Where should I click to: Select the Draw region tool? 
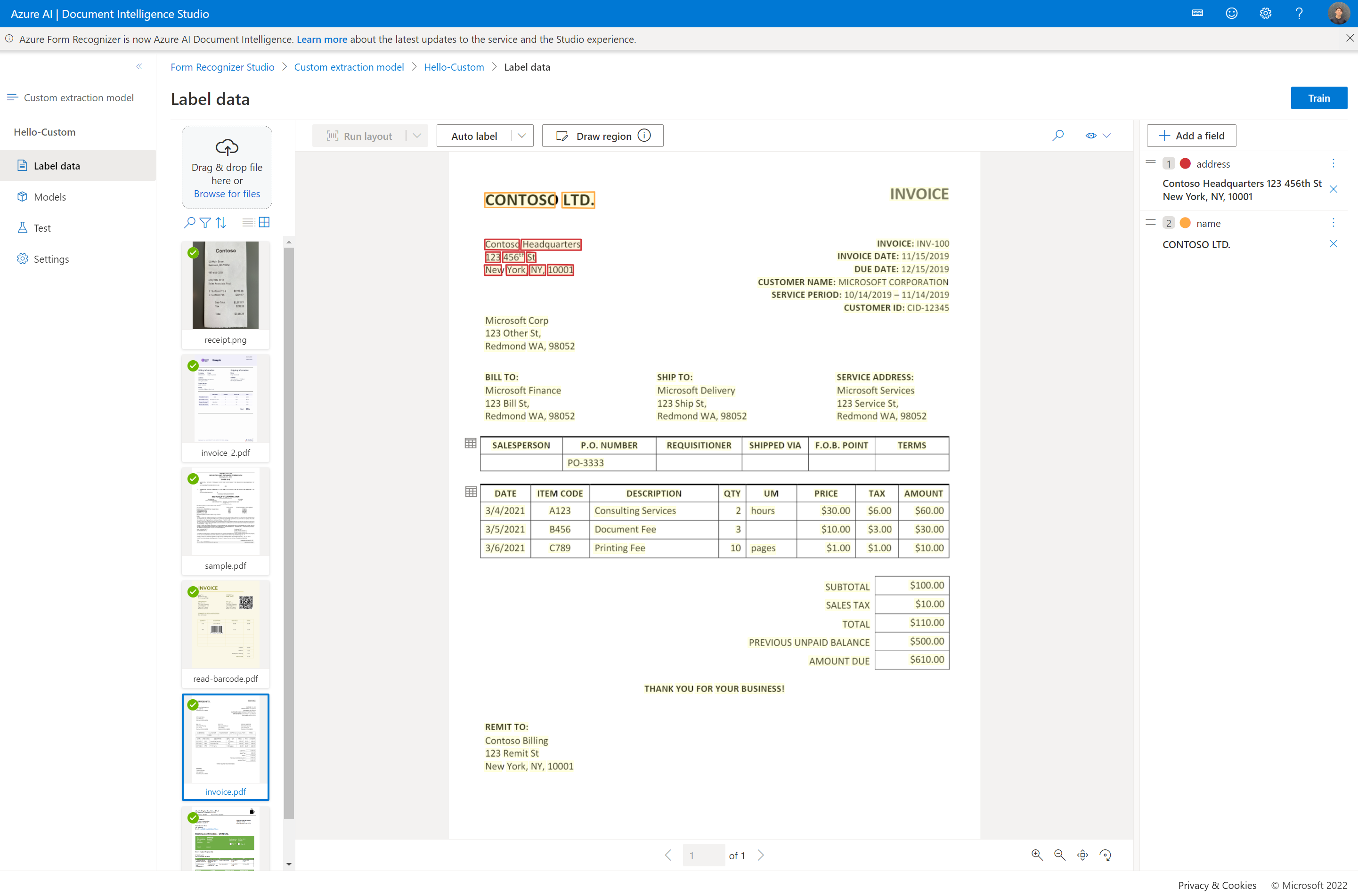600,135
